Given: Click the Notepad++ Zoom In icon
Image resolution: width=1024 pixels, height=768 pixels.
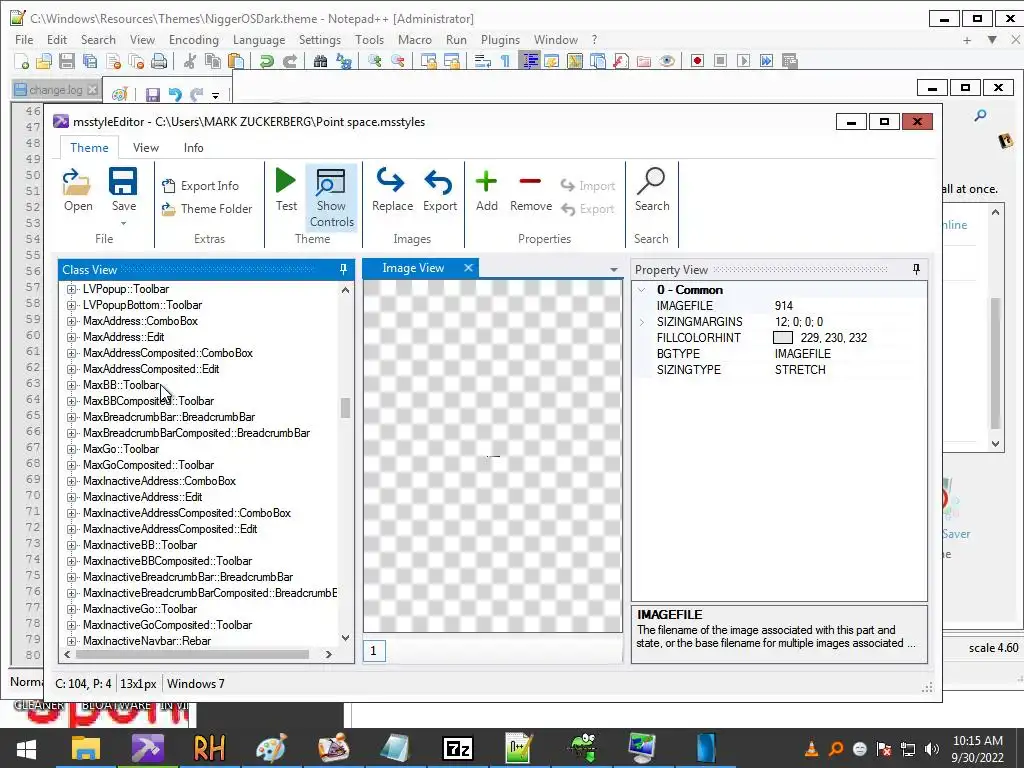Looking at the screenshot, I should (374, 61).
